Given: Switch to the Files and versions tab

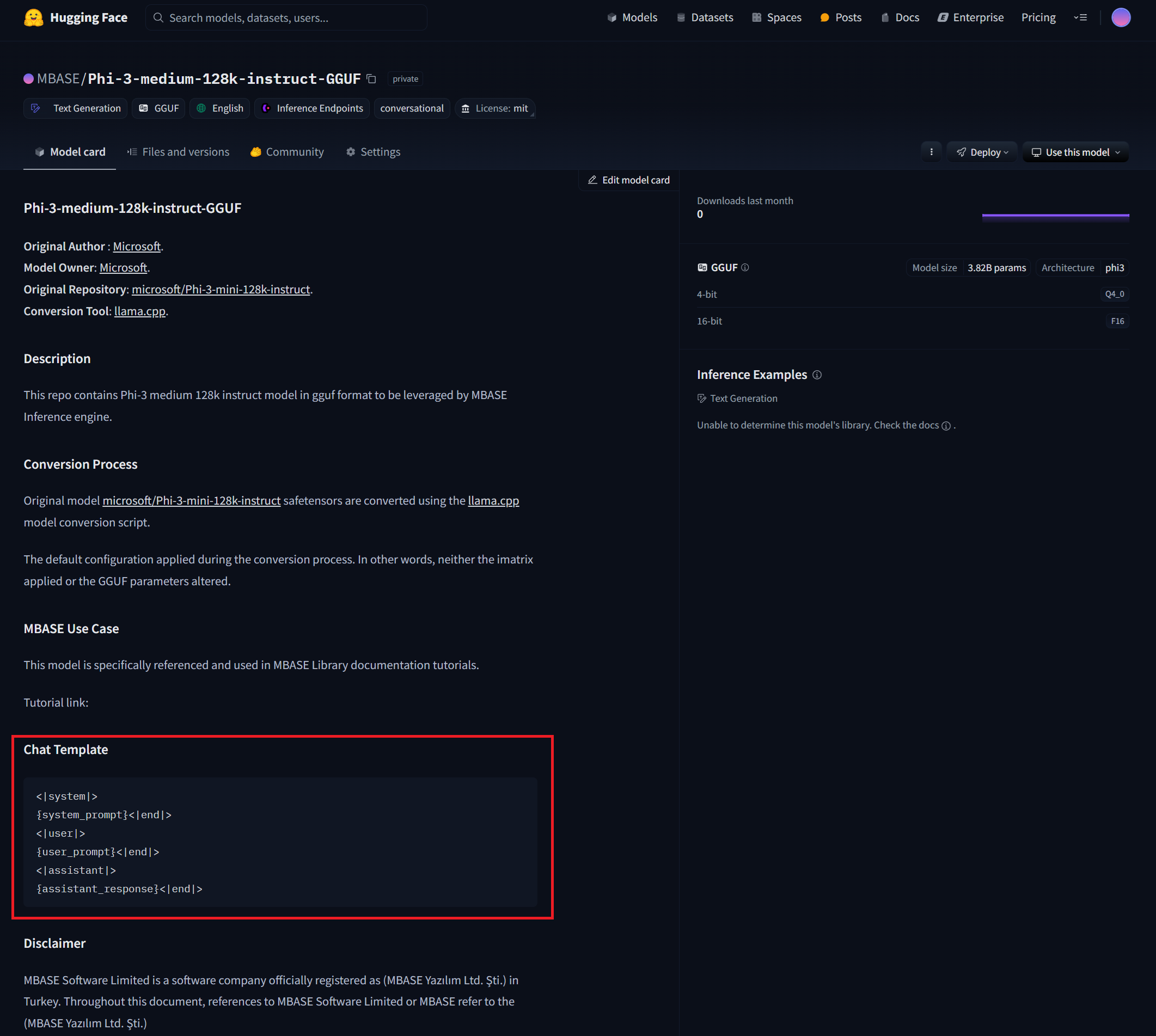Looking at the screenshot, I should [185, 151].
